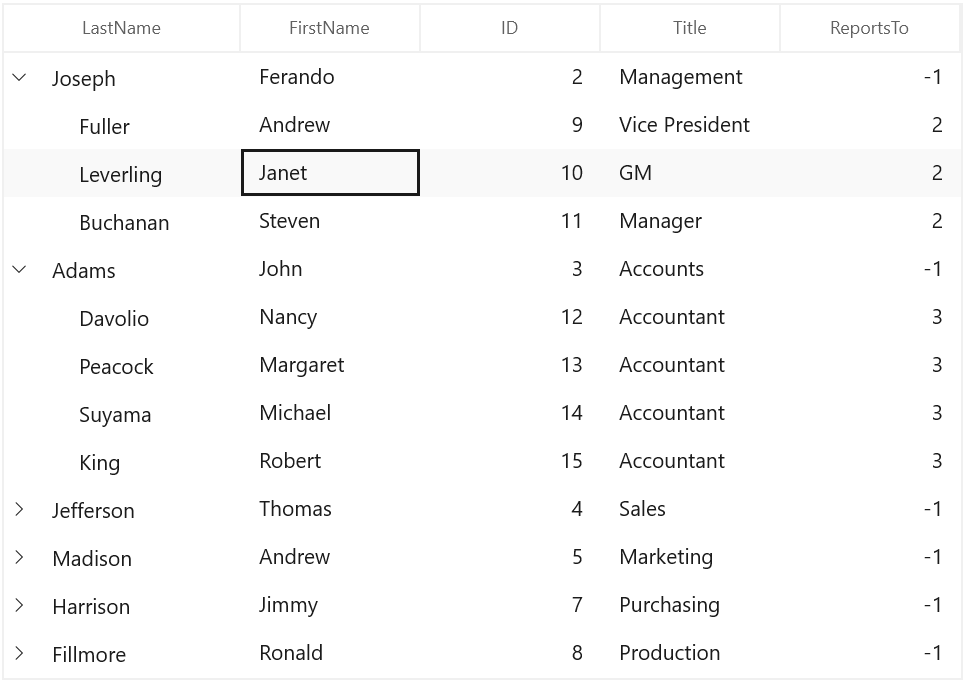
Task: Click ID value 14 for Suyama
Action: pos(572,413)
